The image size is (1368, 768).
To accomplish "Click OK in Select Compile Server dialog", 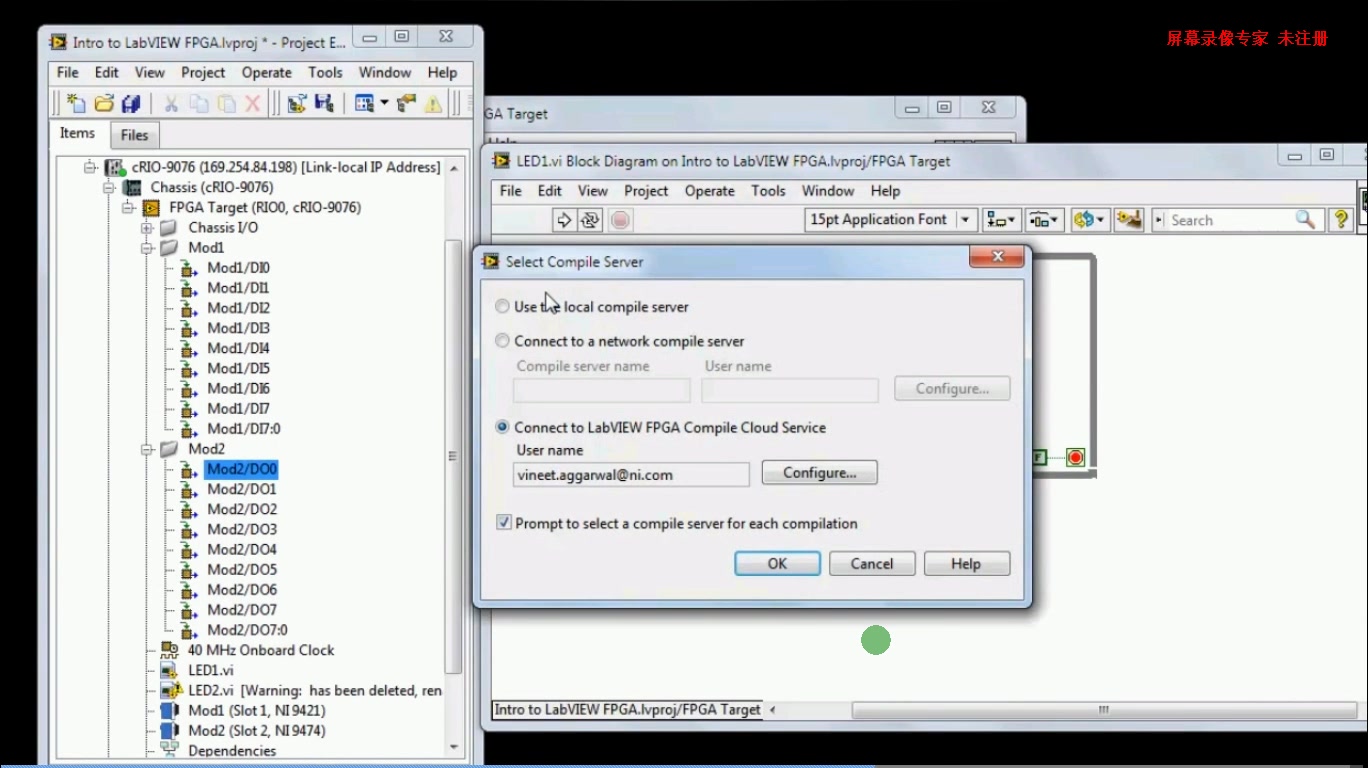I will click(777, 564).
